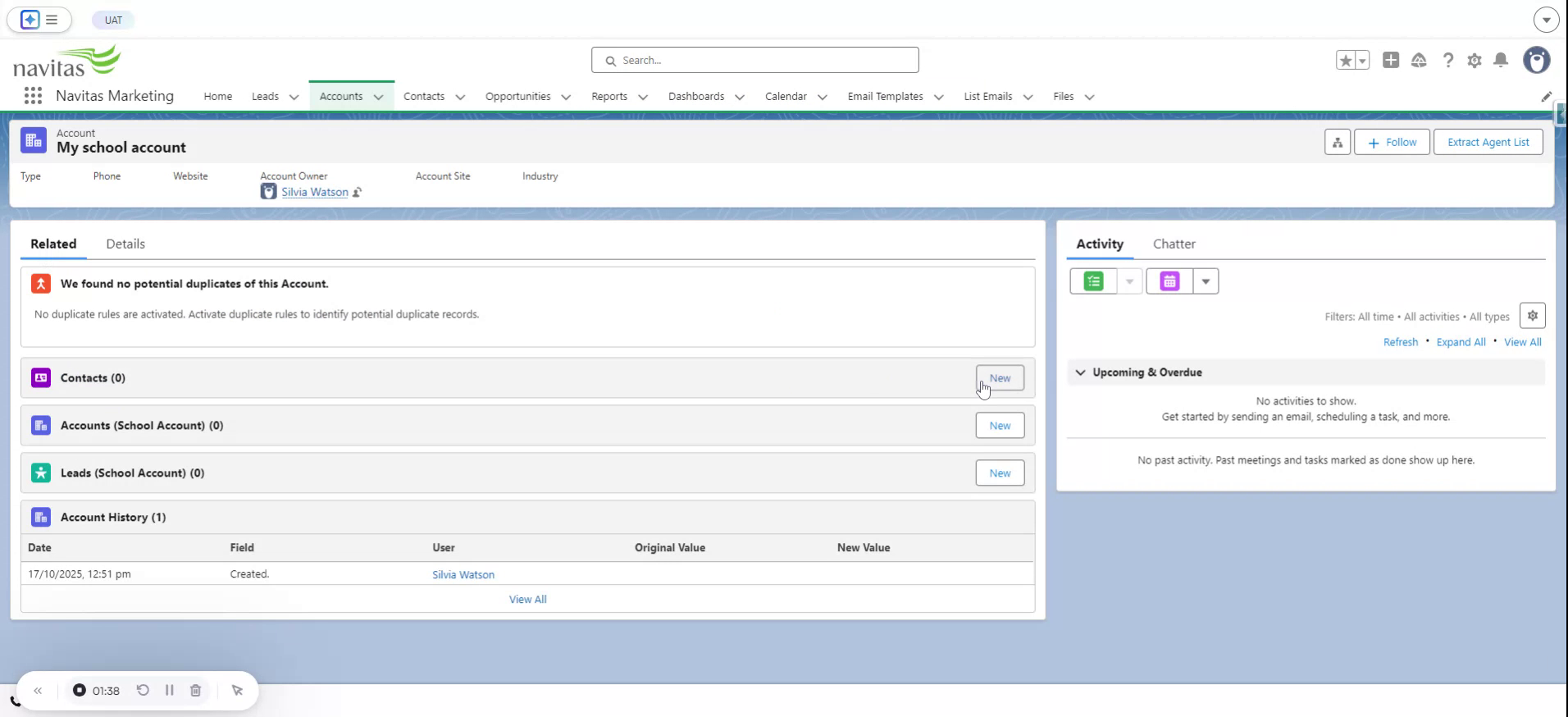
Task: Open the Calendar tab dropdown chevron
Action: 823,97
